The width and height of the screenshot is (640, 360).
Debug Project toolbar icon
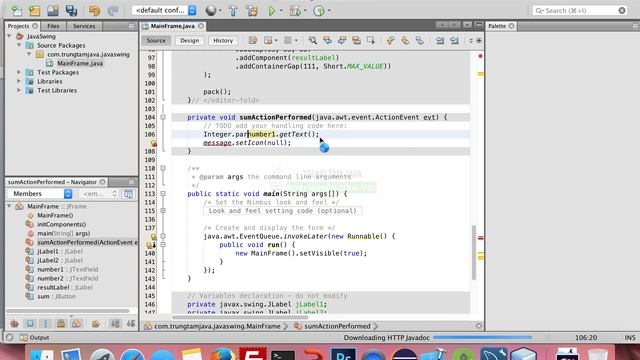[x=295, y=11]
